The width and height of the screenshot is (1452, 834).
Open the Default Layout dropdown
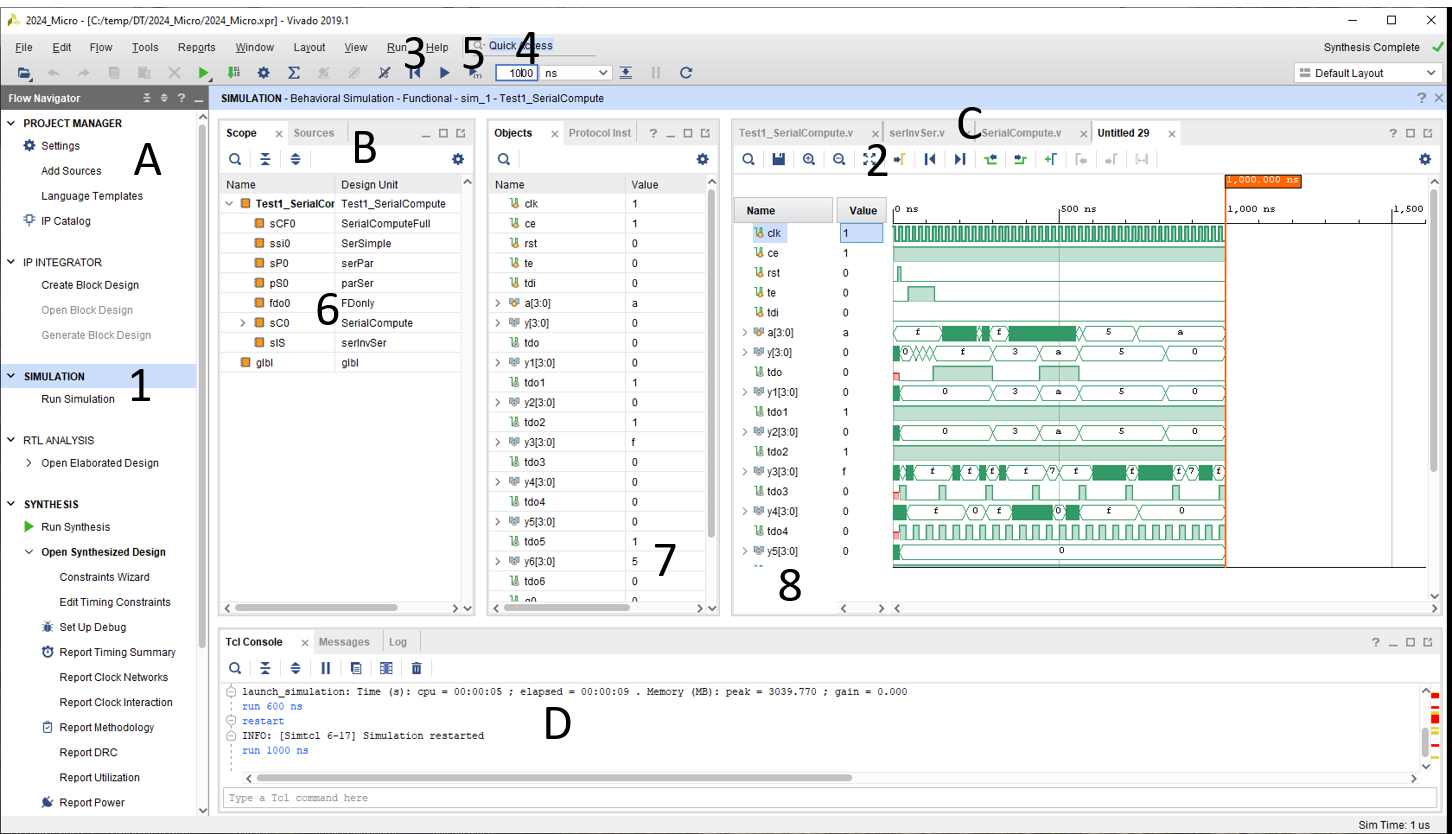tap(1367, 73)
